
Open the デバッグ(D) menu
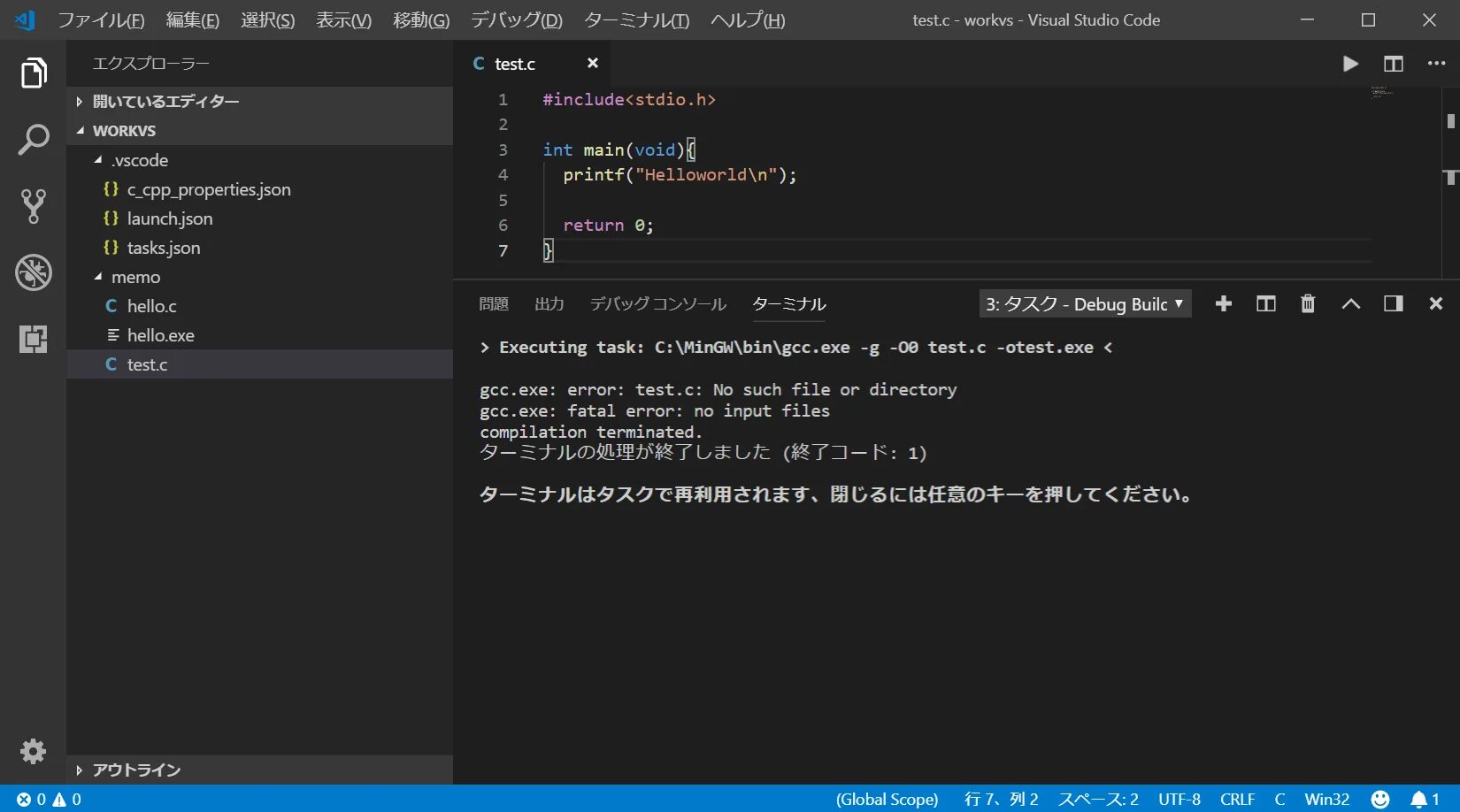pos(517,20)
